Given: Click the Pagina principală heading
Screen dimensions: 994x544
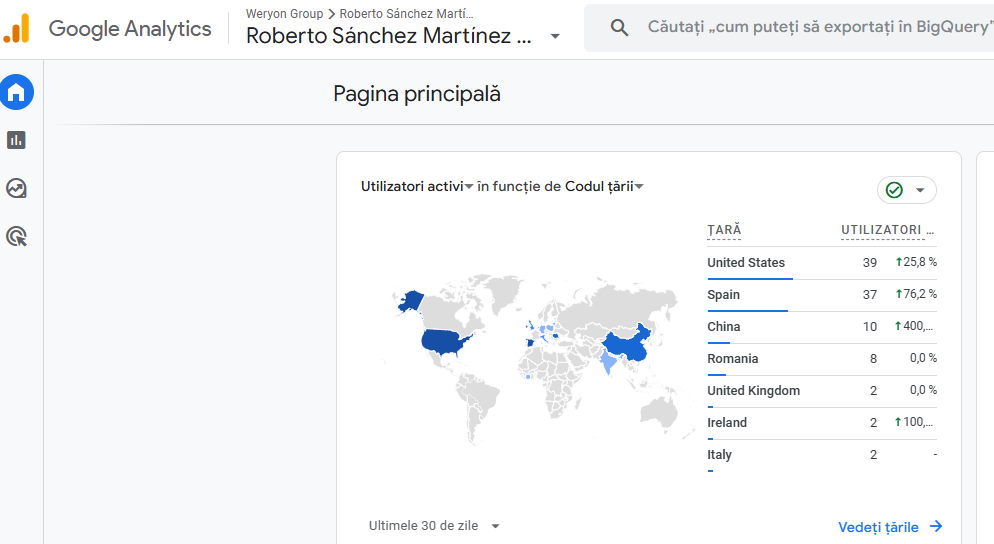Looking at the screenshot, I should [417, 94].
